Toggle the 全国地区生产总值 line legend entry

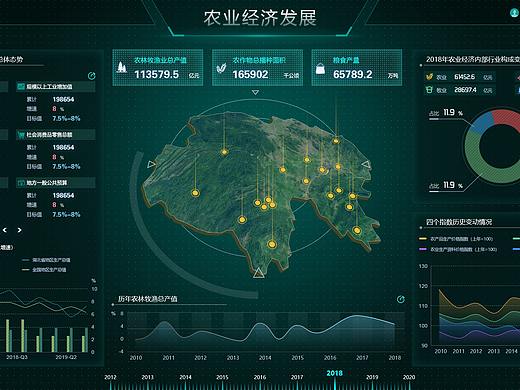(45, 270)
